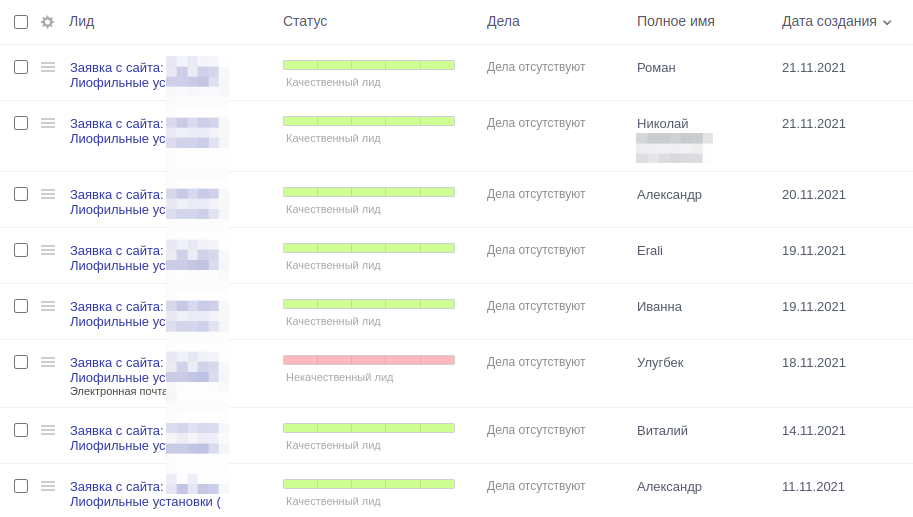
Task: Tick the checkbox for Виталий's lead
Action: pyautogui.click(x=21, y=430)
